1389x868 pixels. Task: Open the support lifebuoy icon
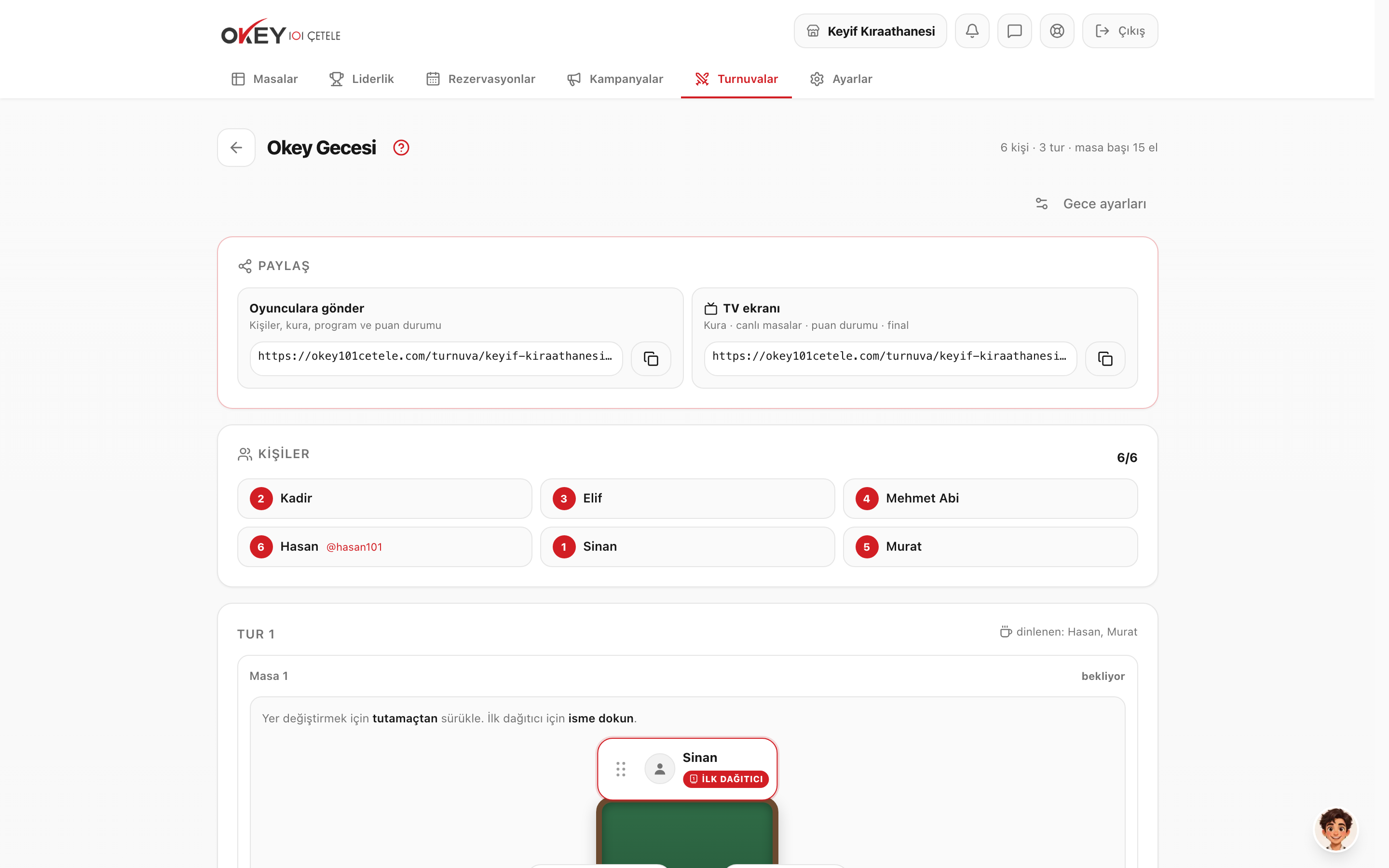[x=1057, y=31]
